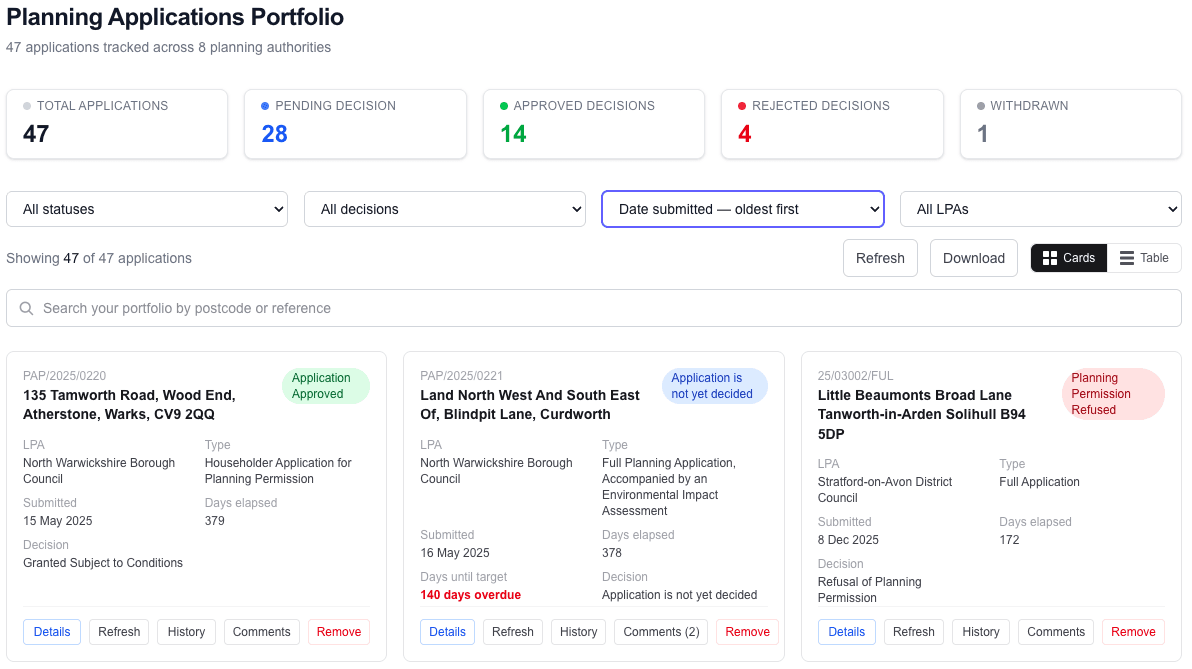
Task: View History for Blindpit Lane application
Action: [x=579, y=632]
